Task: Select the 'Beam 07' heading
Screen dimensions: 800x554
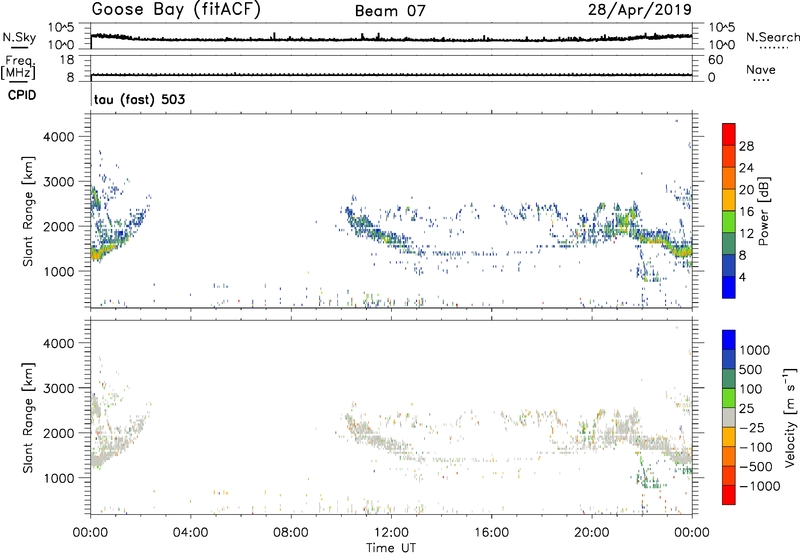Action: pos(390,11)
